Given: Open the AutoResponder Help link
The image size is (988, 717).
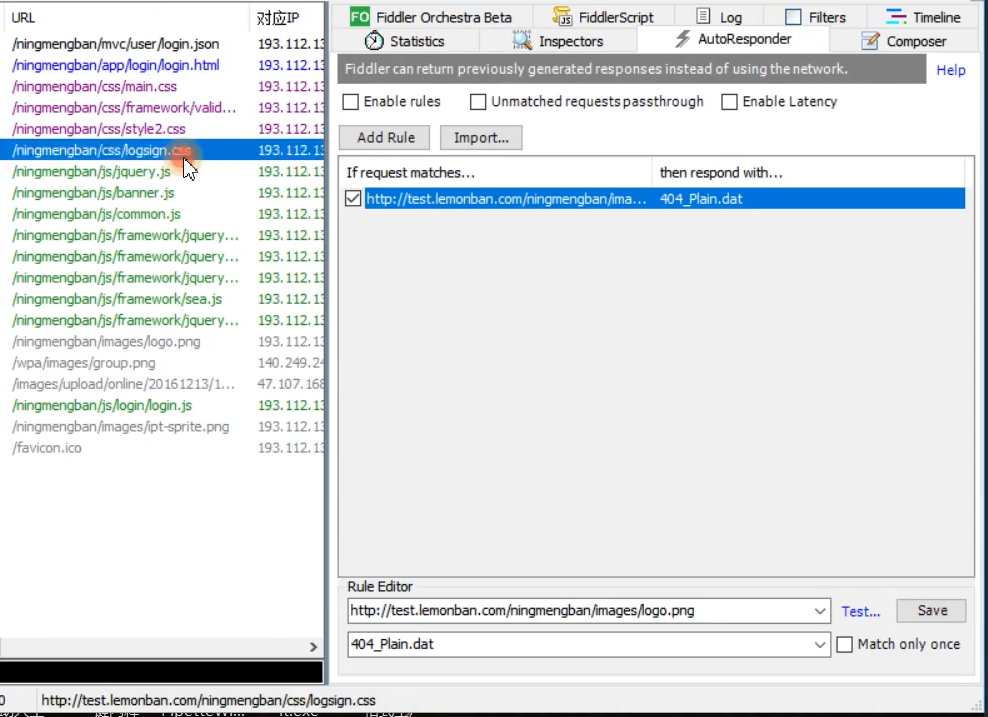Looking at the screenshot, I should (x=950, y=70).
